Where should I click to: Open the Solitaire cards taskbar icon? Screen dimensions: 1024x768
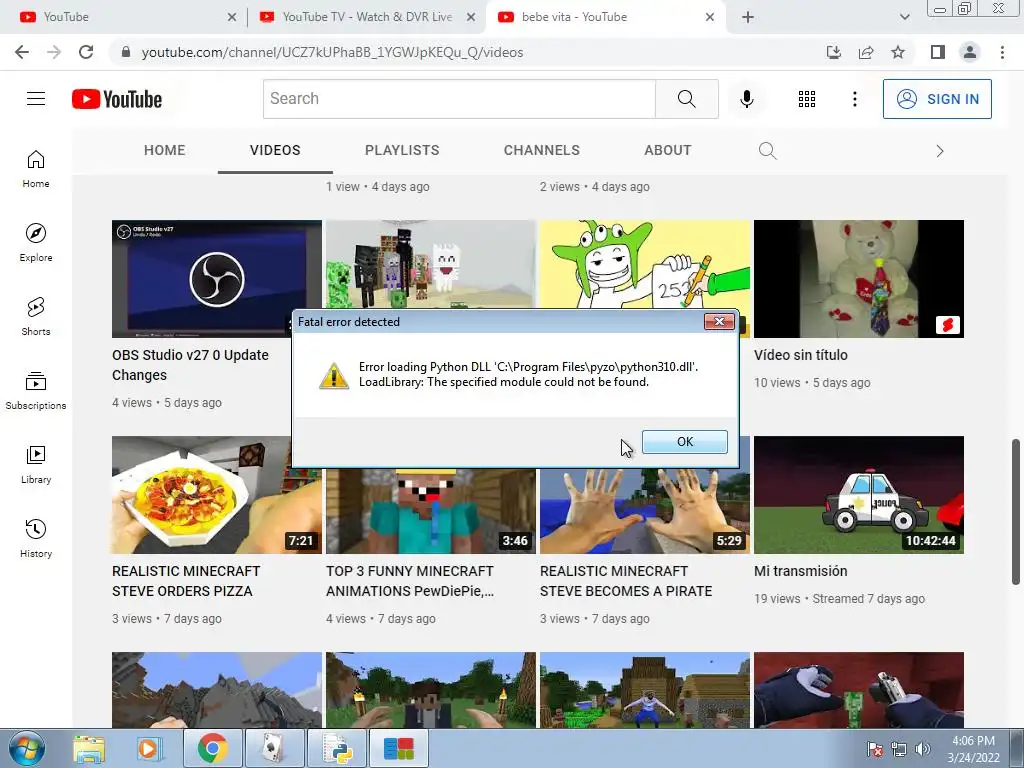tap(275, 748)
